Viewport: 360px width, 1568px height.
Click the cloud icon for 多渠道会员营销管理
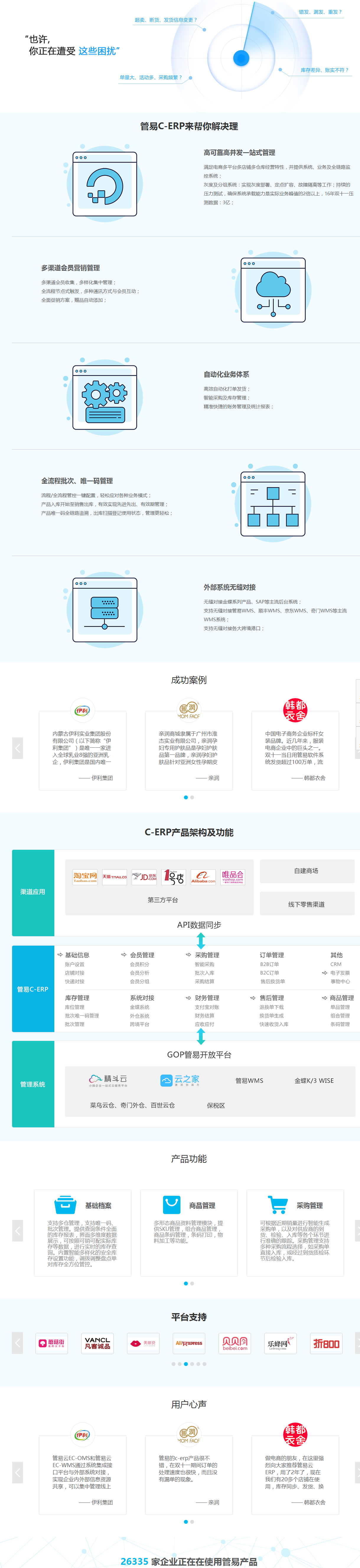tap(272, 290)
